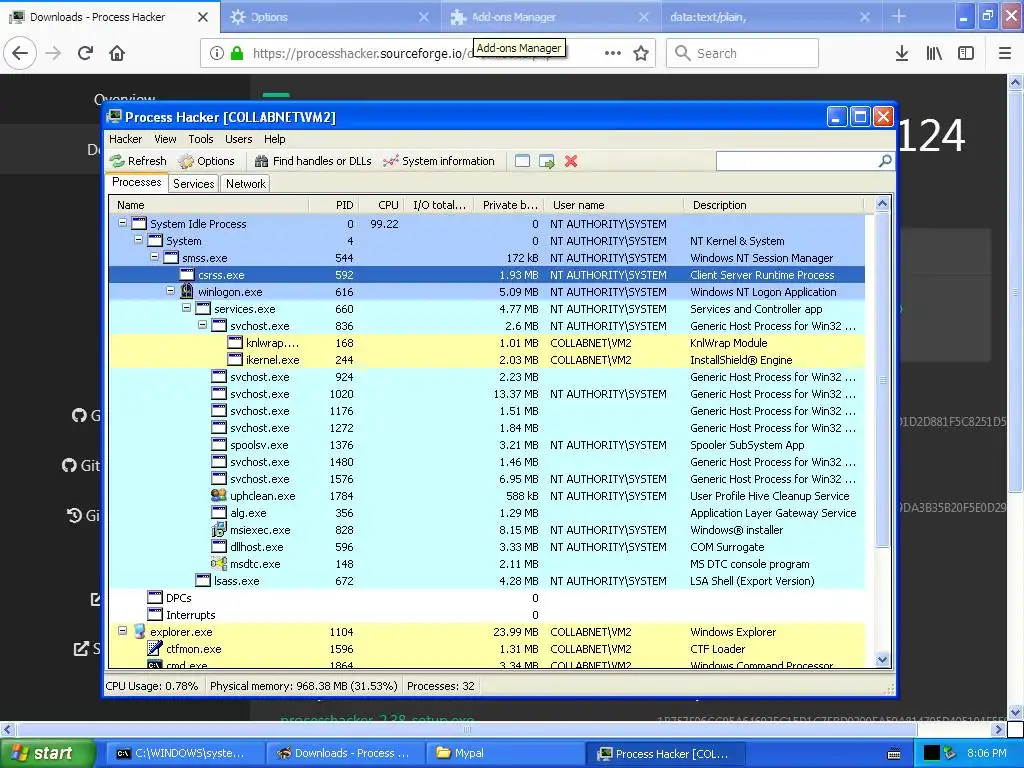Sort by the CPU column header
This screenshot has height=768, width=1024.
coord(381,205)
